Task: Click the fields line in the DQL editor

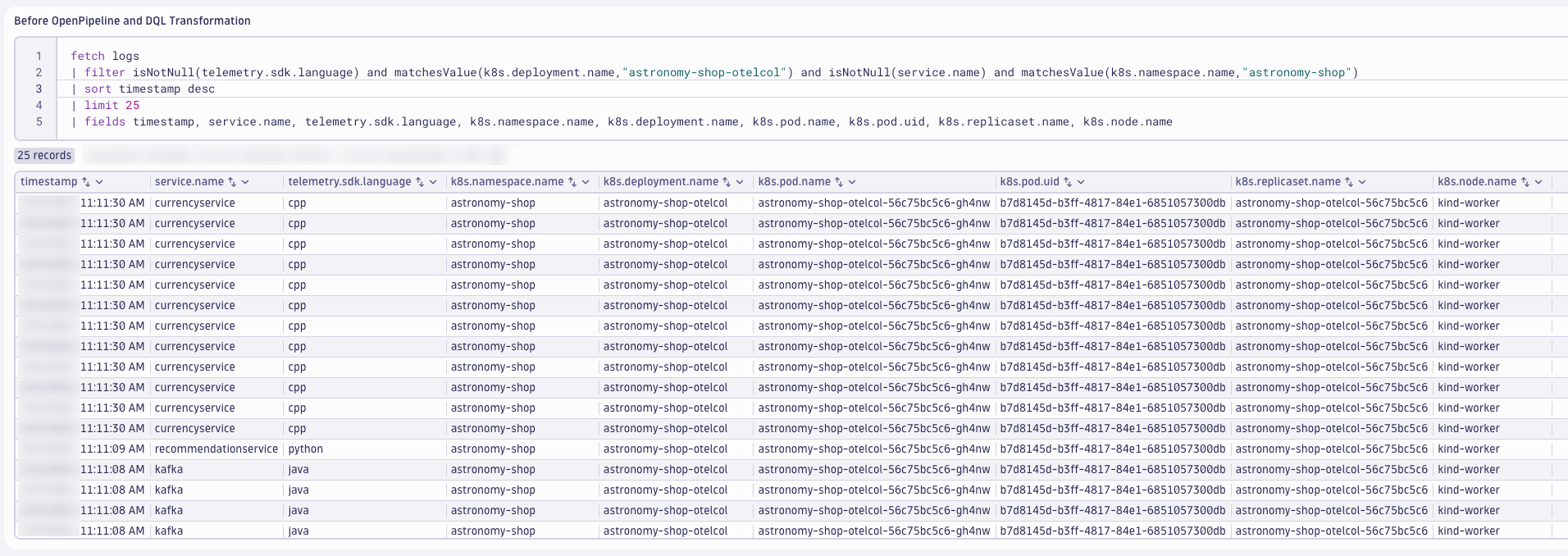Action: point(622,121)
